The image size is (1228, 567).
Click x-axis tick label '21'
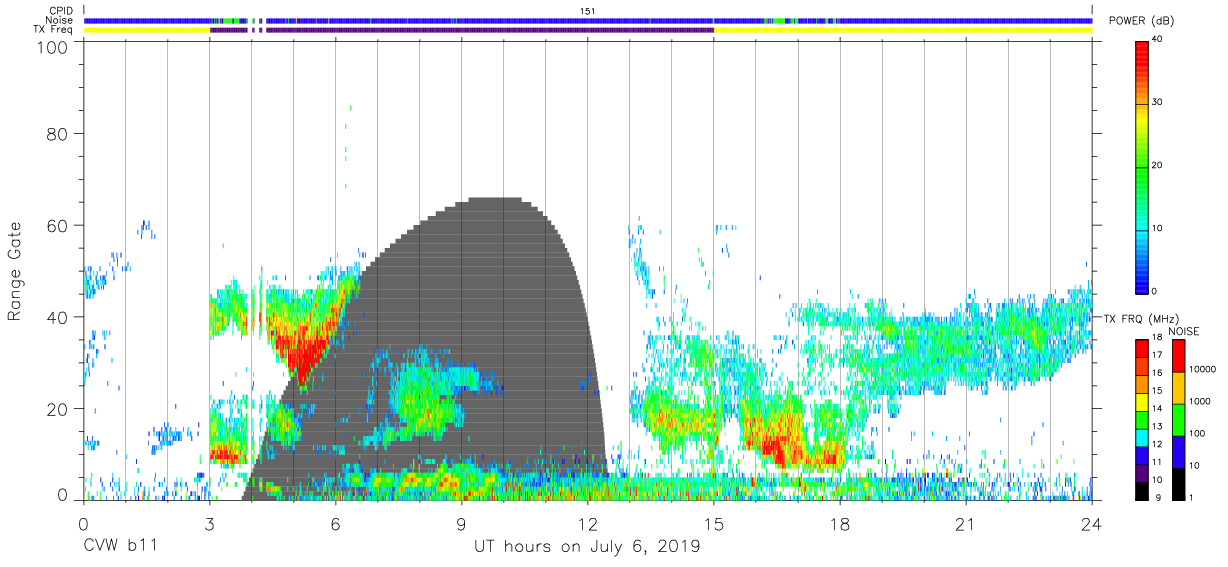coord(966,523)
